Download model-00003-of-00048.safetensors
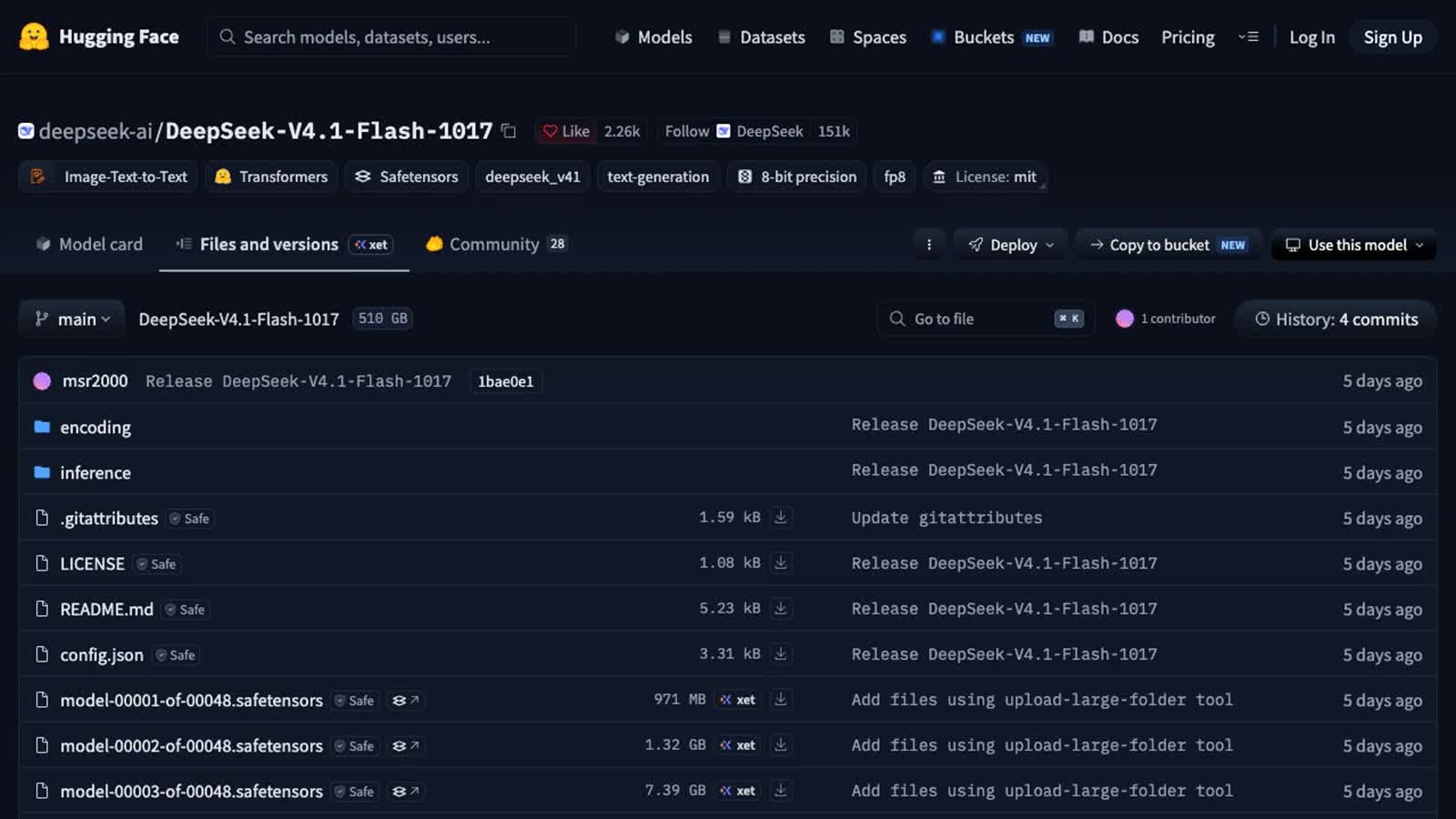Viewport: 1456px width, 819px height. pos(781,790)
